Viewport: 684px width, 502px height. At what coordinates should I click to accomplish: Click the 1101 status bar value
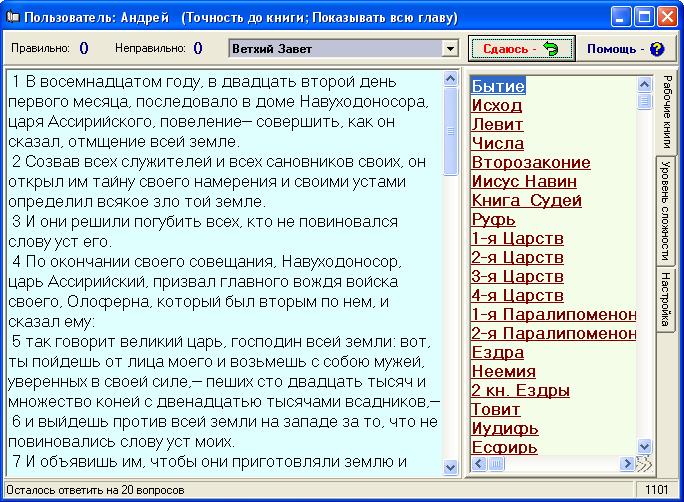point(657,490)
